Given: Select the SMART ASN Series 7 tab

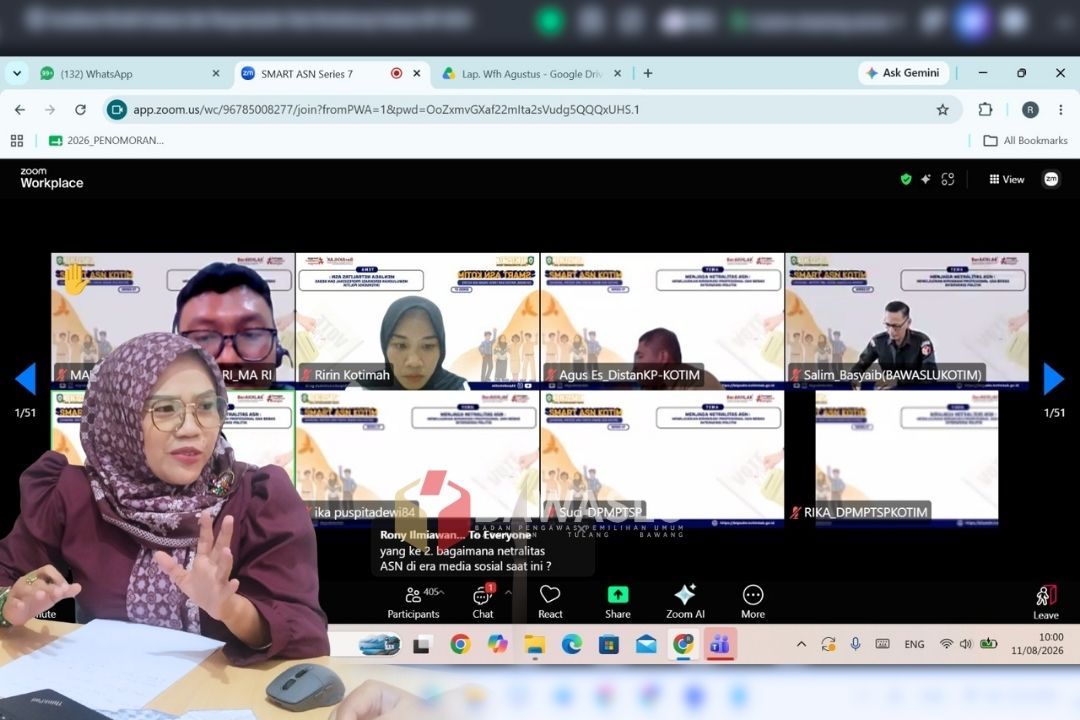Looking at the screenshot, I should click(331, 74).
